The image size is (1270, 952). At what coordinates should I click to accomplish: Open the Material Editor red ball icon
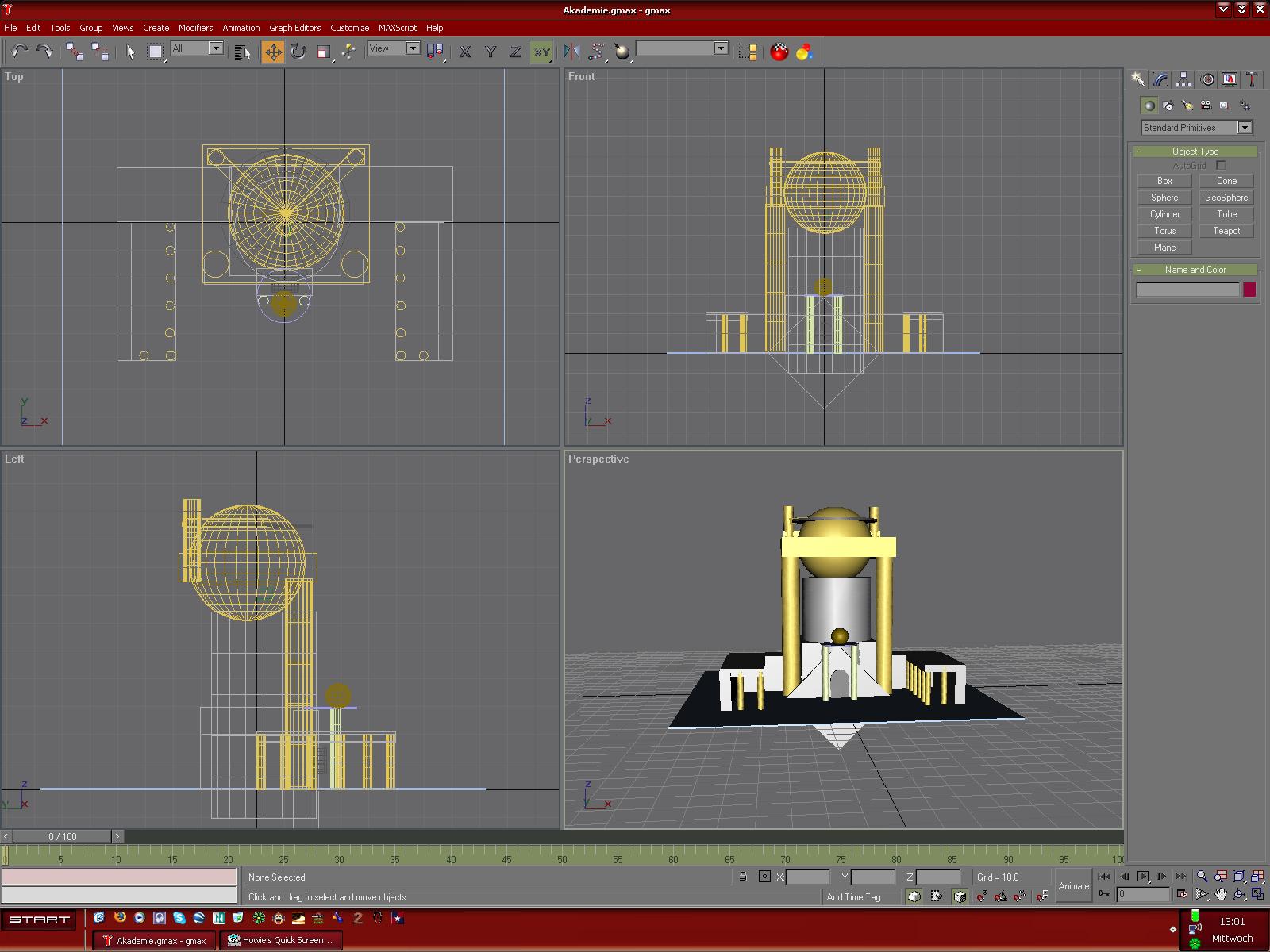coord(779,52)
